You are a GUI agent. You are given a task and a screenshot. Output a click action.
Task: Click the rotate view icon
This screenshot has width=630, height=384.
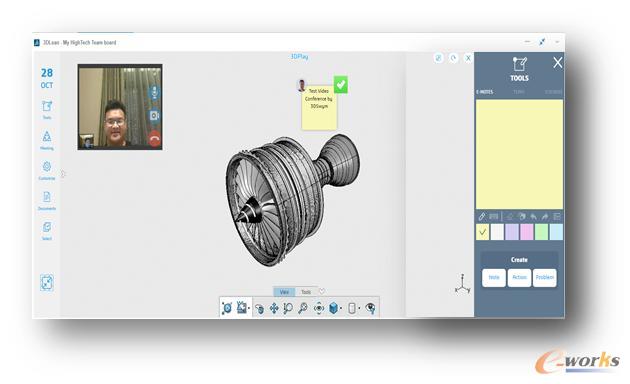tap(260, 308)
